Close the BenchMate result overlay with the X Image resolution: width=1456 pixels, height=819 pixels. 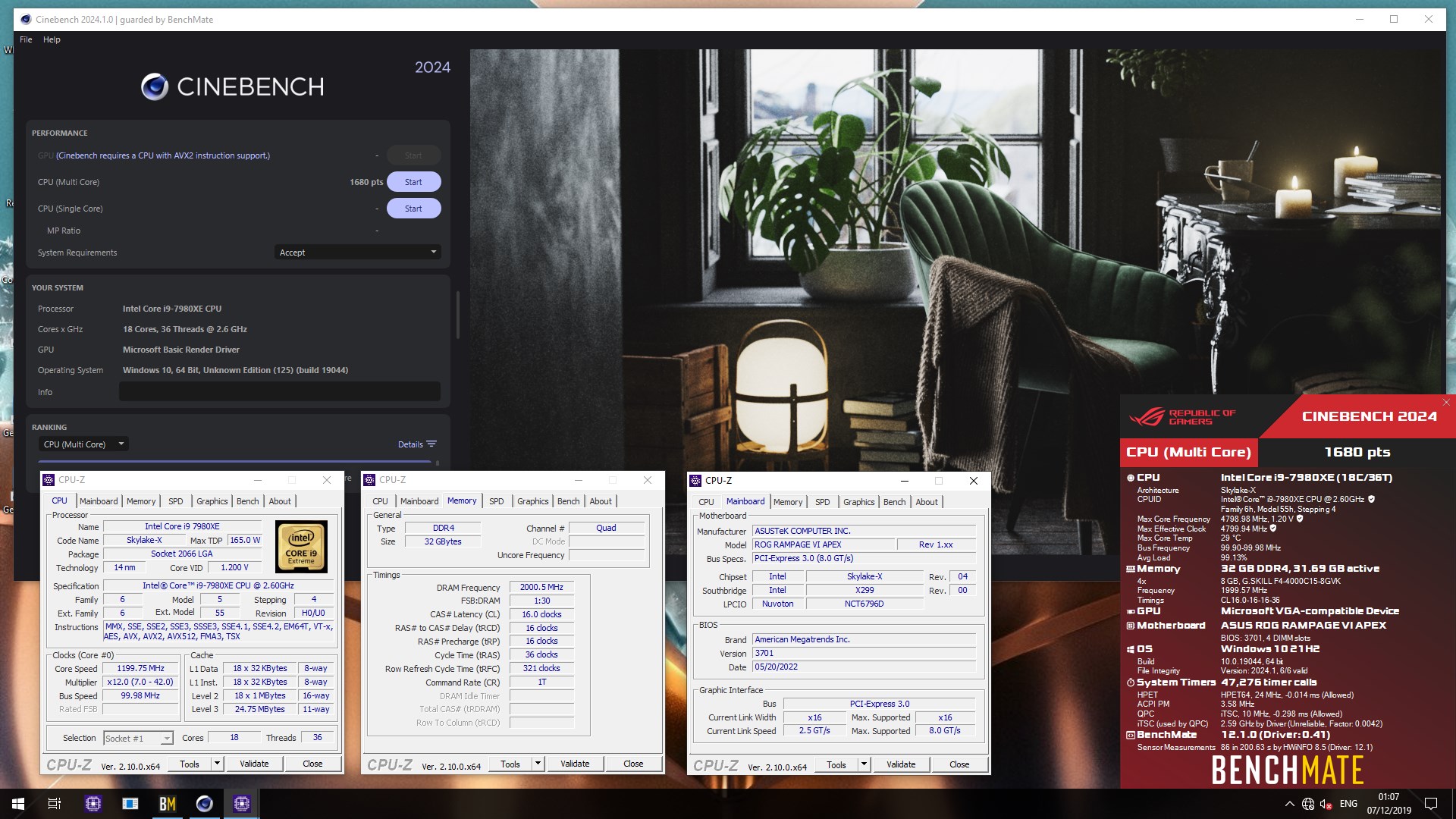[1446, 403]
